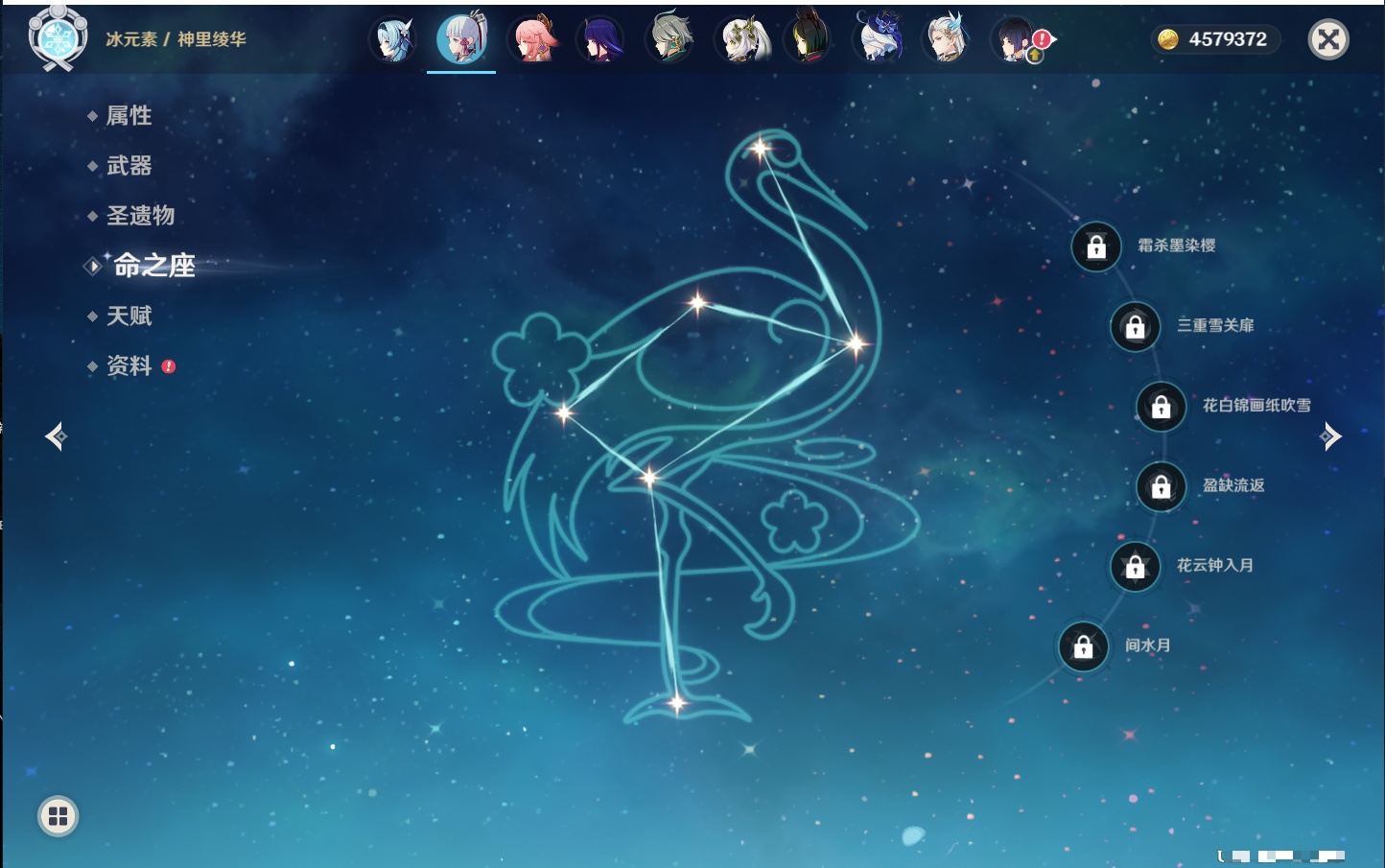This screenshot has width=1385, height=868.
Task: Pick Nahida's white-haired portrait
Action: point(740,40)
